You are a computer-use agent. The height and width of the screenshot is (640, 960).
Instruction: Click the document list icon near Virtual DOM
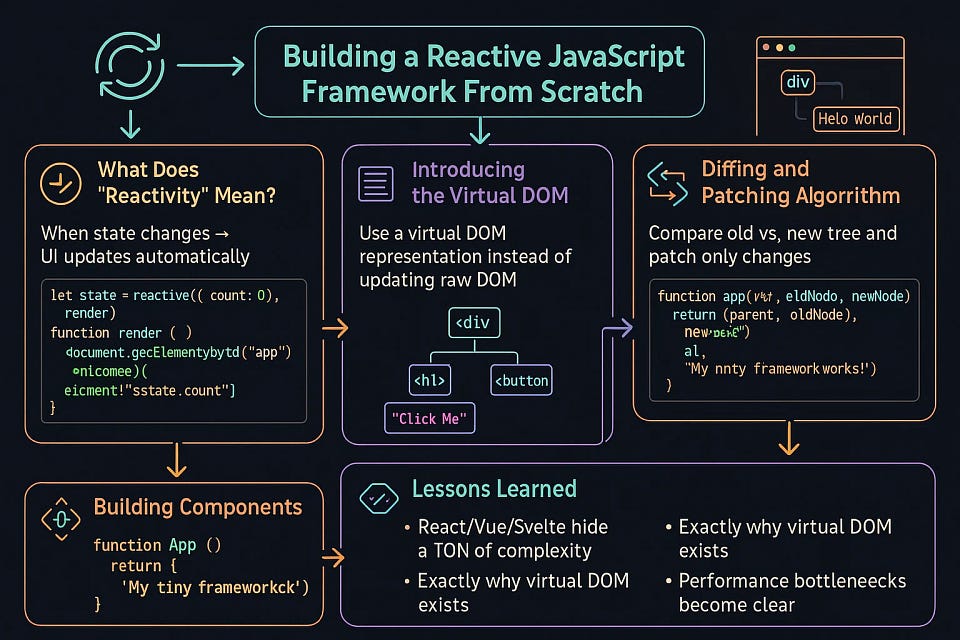tap(375, 183)
